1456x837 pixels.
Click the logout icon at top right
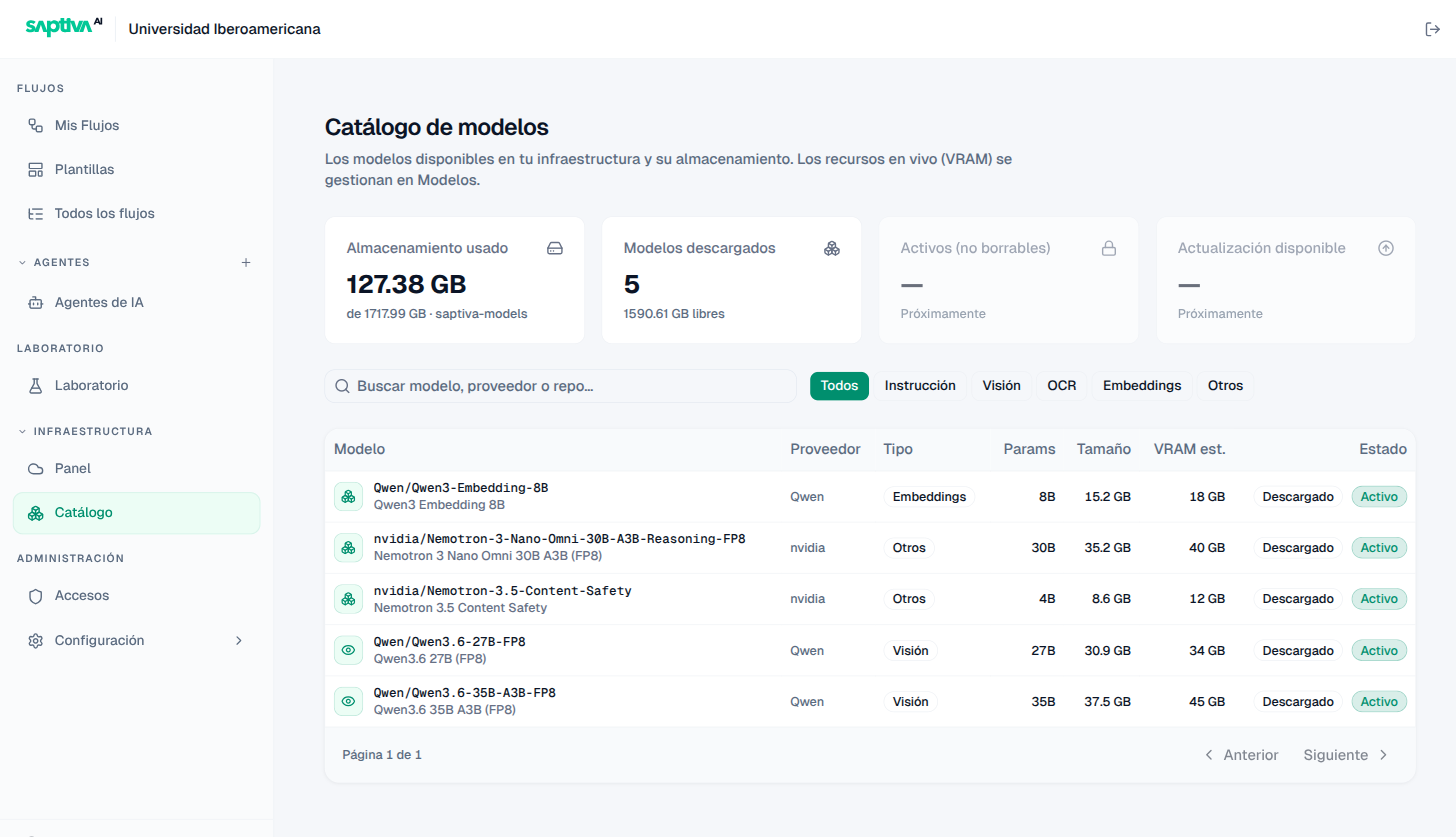(1432, 29)
